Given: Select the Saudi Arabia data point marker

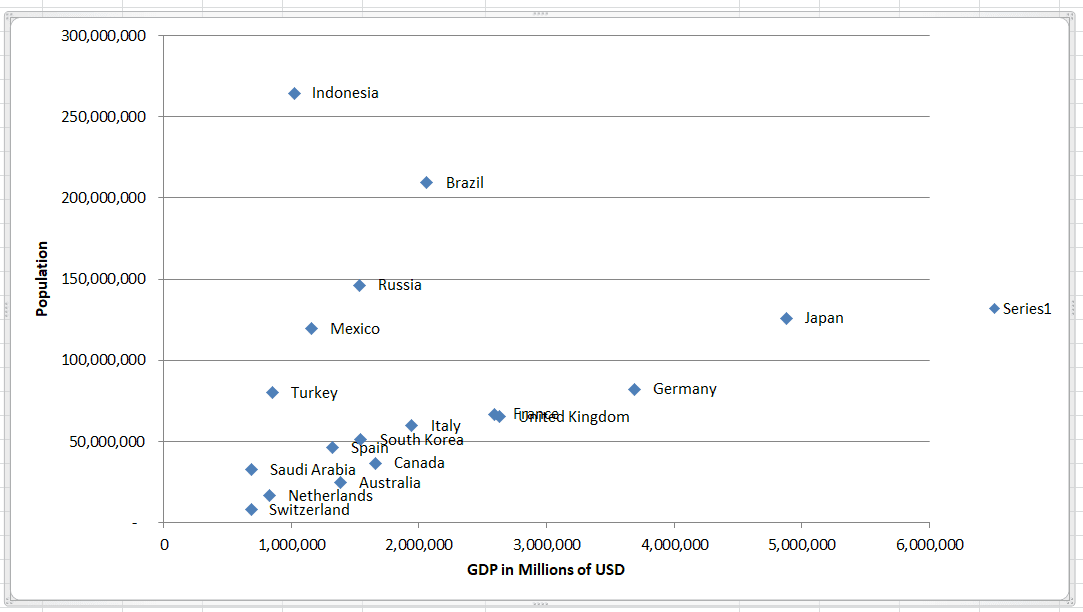Looking at the screenshot, I should click(250, 468).
